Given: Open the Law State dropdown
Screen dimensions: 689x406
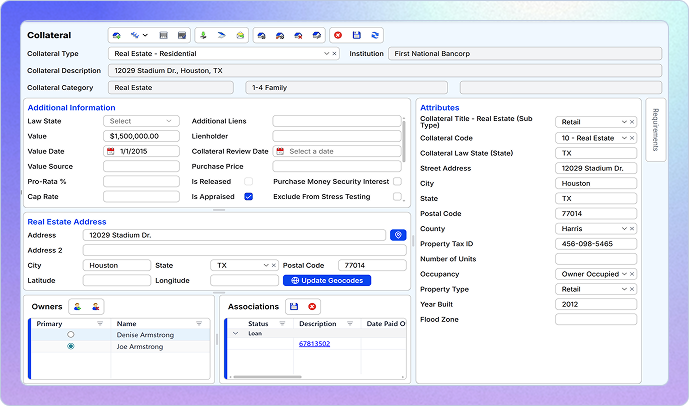Looking at the screenshot, I should (x=141, y=121).
